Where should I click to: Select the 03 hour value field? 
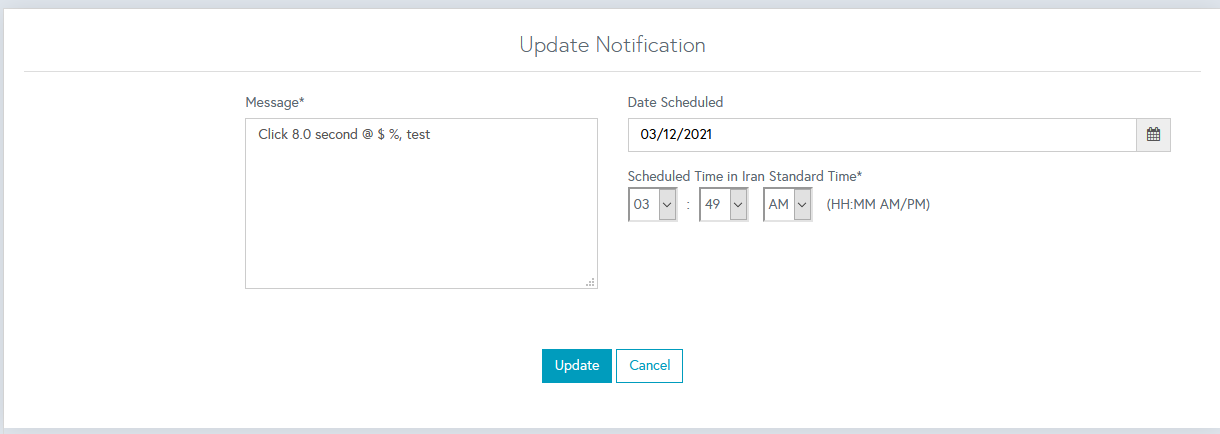click(642, 204)
